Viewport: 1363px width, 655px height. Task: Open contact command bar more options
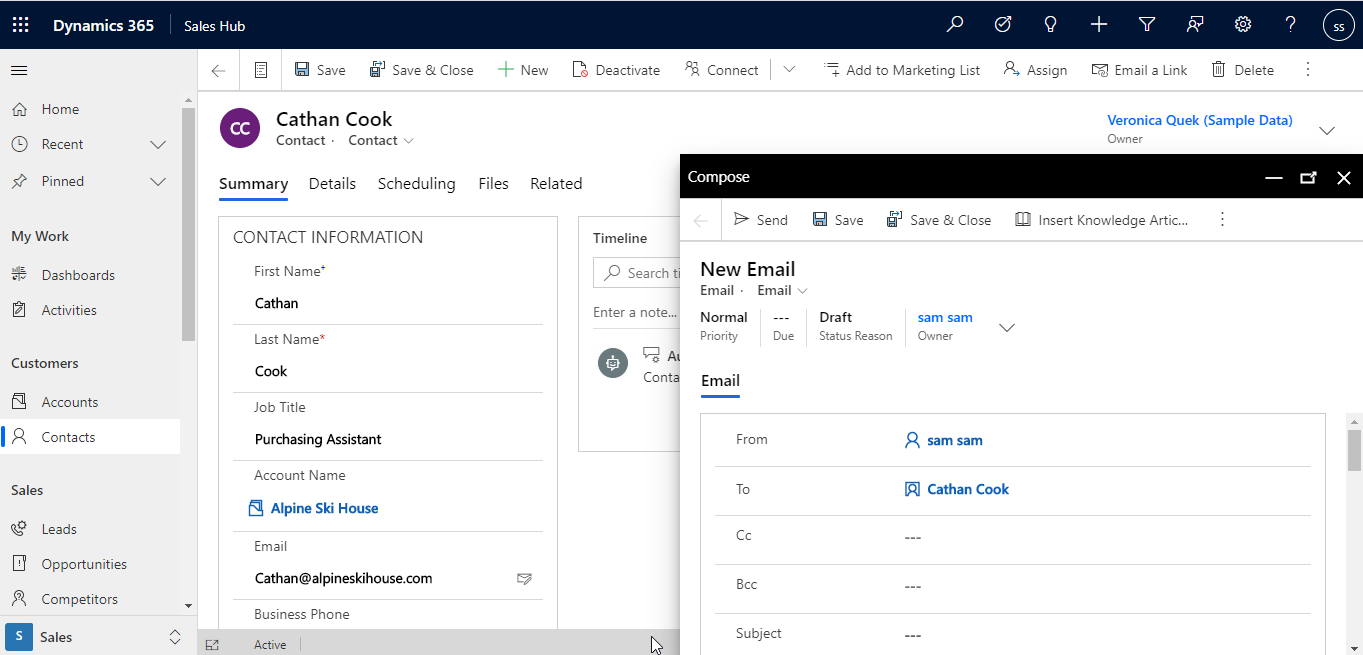(x=1307, y=70)
